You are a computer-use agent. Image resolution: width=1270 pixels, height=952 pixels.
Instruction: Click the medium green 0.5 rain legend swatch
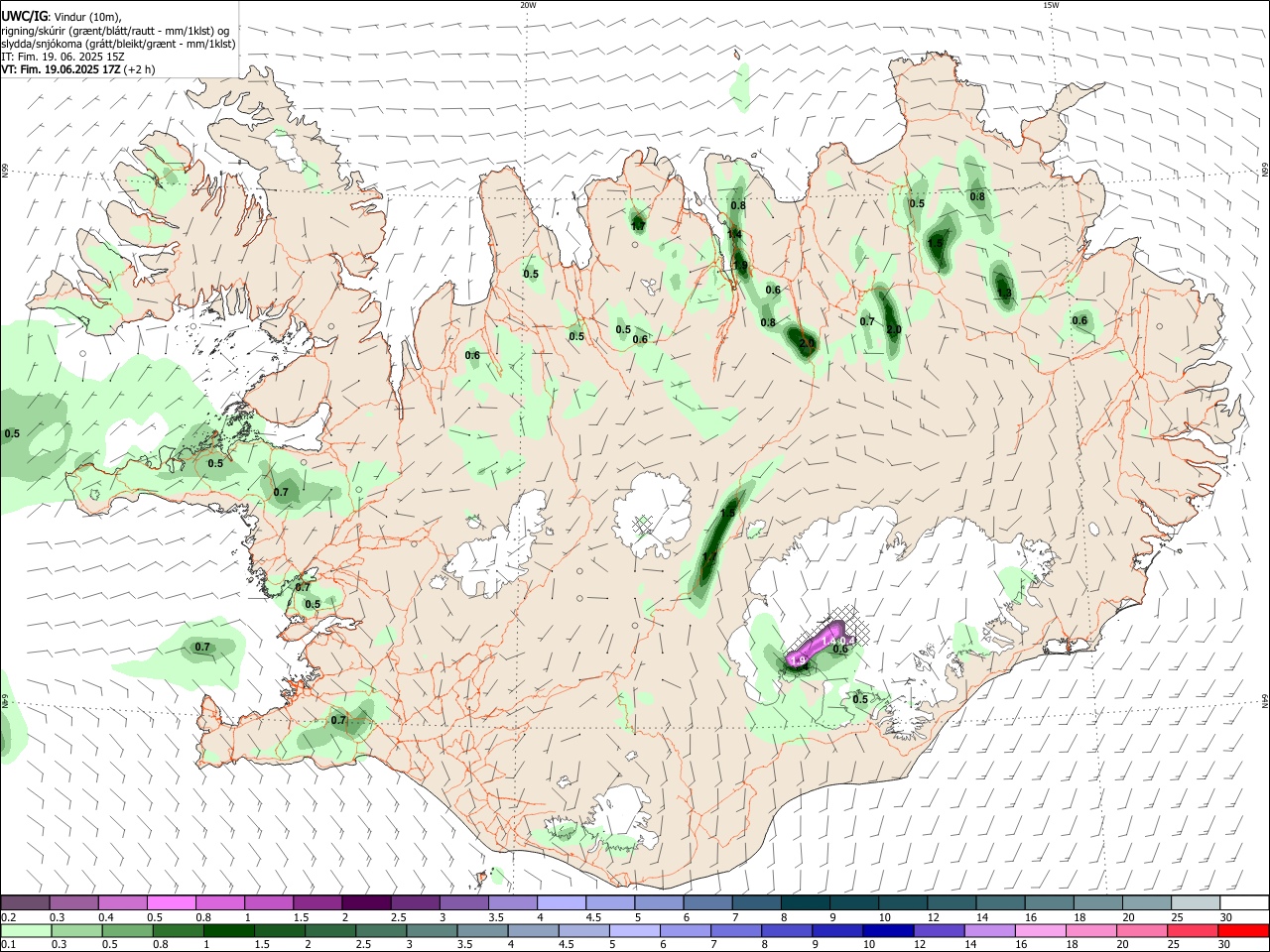(x=128, y=930)
